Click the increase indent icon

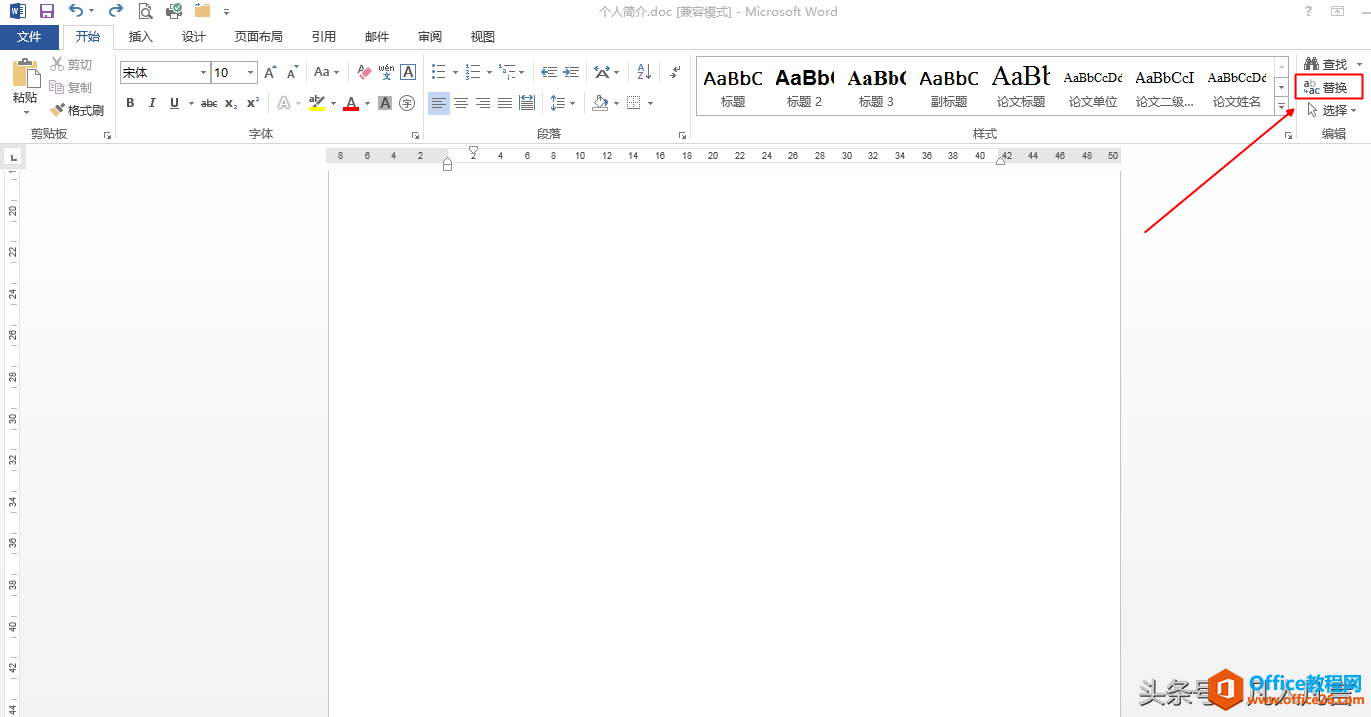coord(571,72)
